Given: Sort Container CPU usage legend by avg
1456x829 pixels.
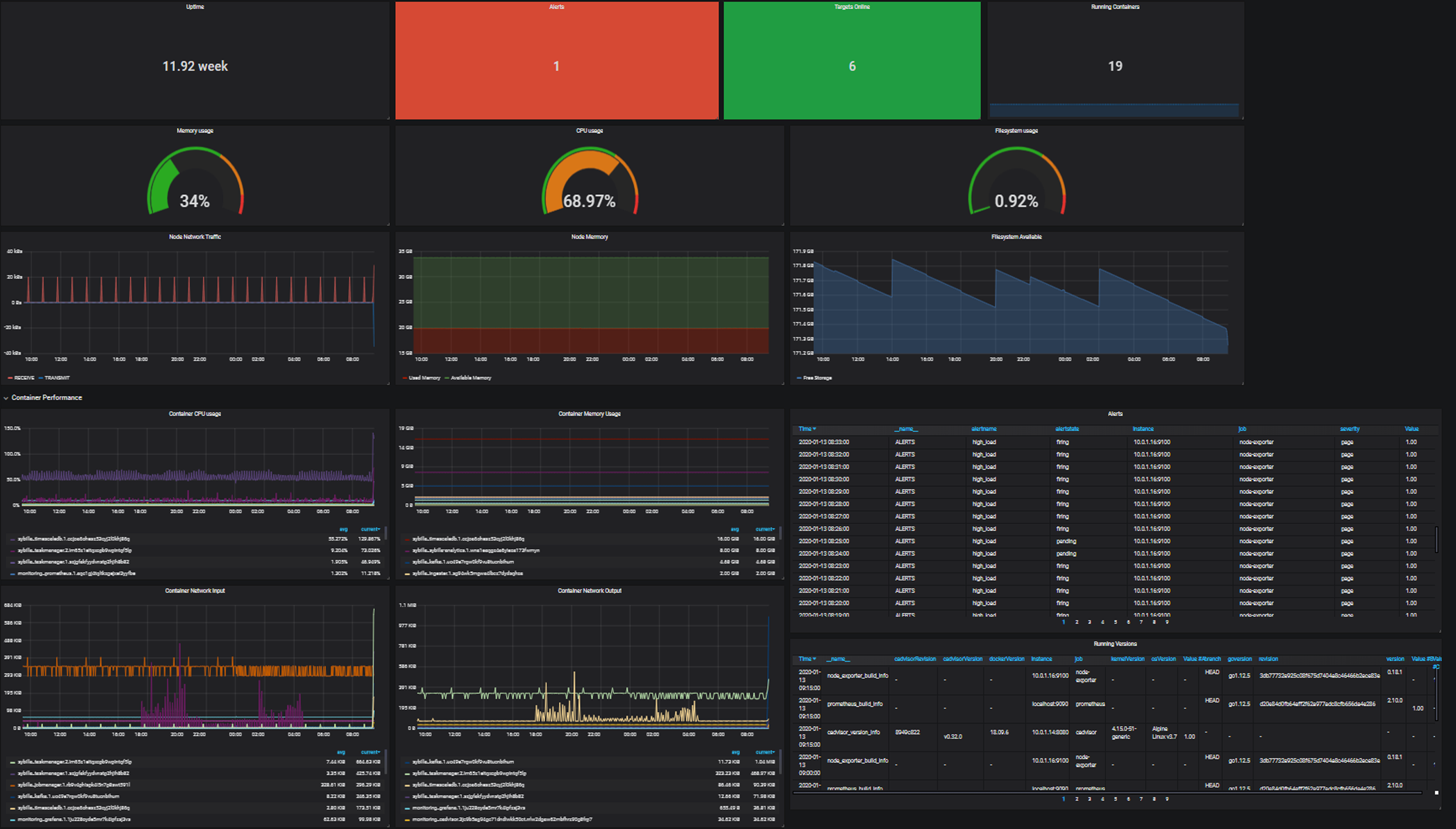Looking at the screenshot, I should tap(343, 529).
